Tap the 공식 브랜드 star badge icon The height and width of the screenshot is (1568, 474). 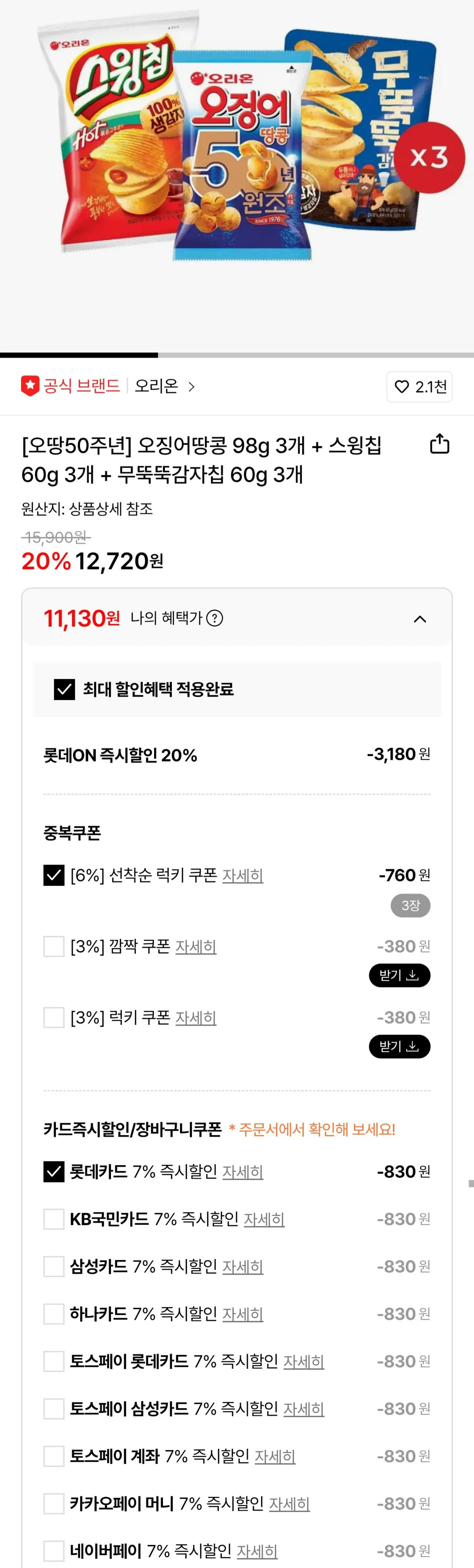tap(30, 386)
